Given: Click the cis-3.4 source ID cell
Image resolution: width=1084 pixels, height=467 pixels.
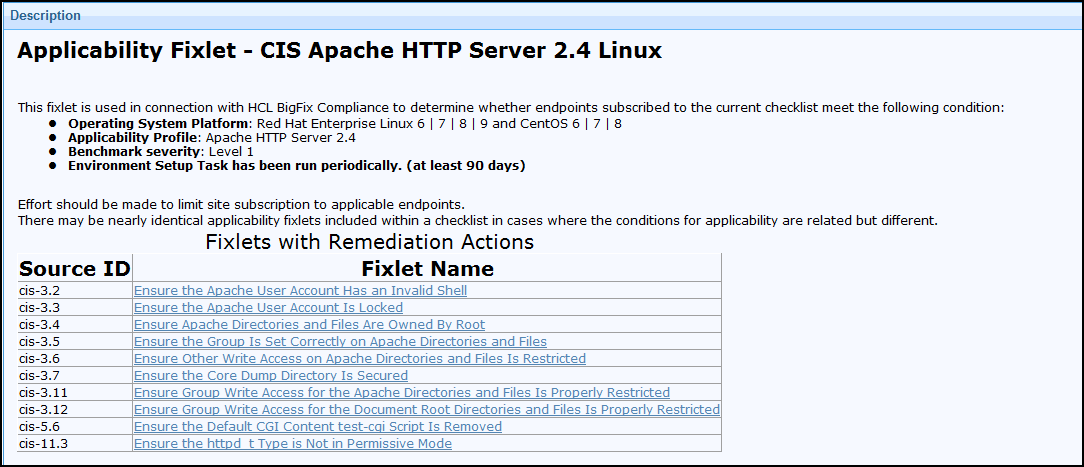Looking at the screenshot, I should [x=75, y=325].
